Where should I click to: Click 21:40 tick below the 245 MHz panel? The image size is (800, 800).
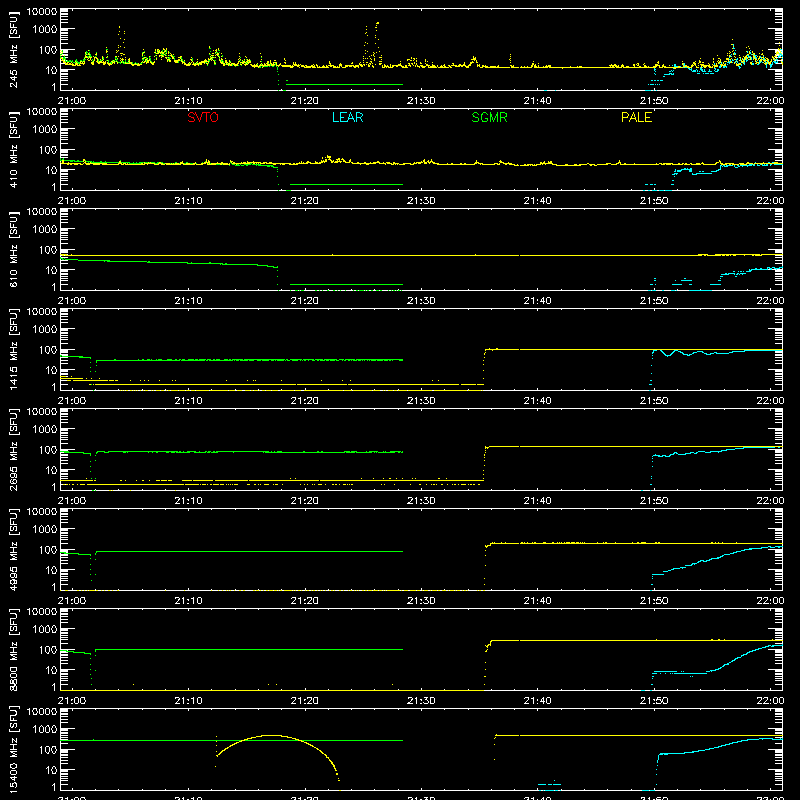pos(537,101)
